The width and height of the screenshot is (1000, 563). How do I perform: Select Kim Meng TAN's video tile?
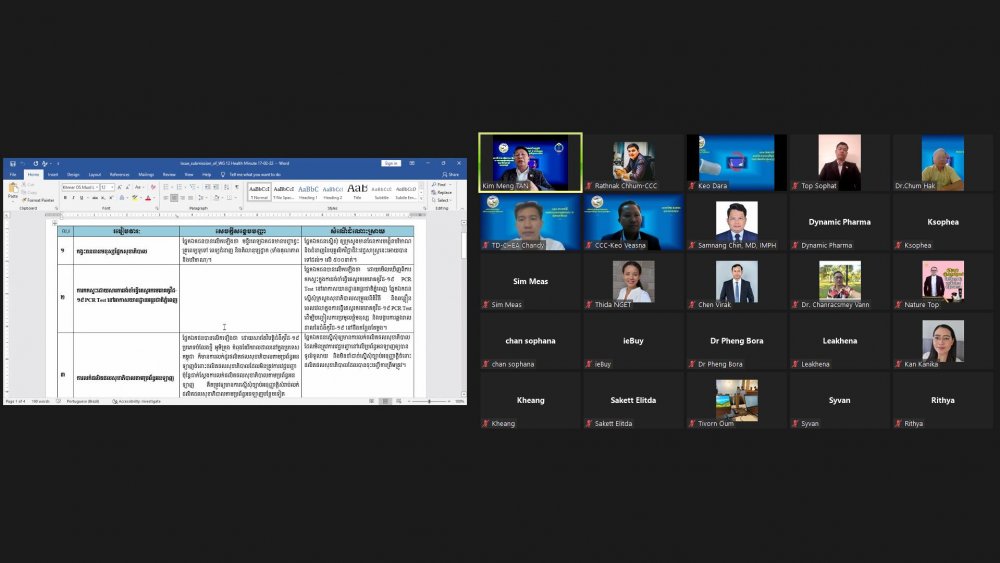[530, 163]
